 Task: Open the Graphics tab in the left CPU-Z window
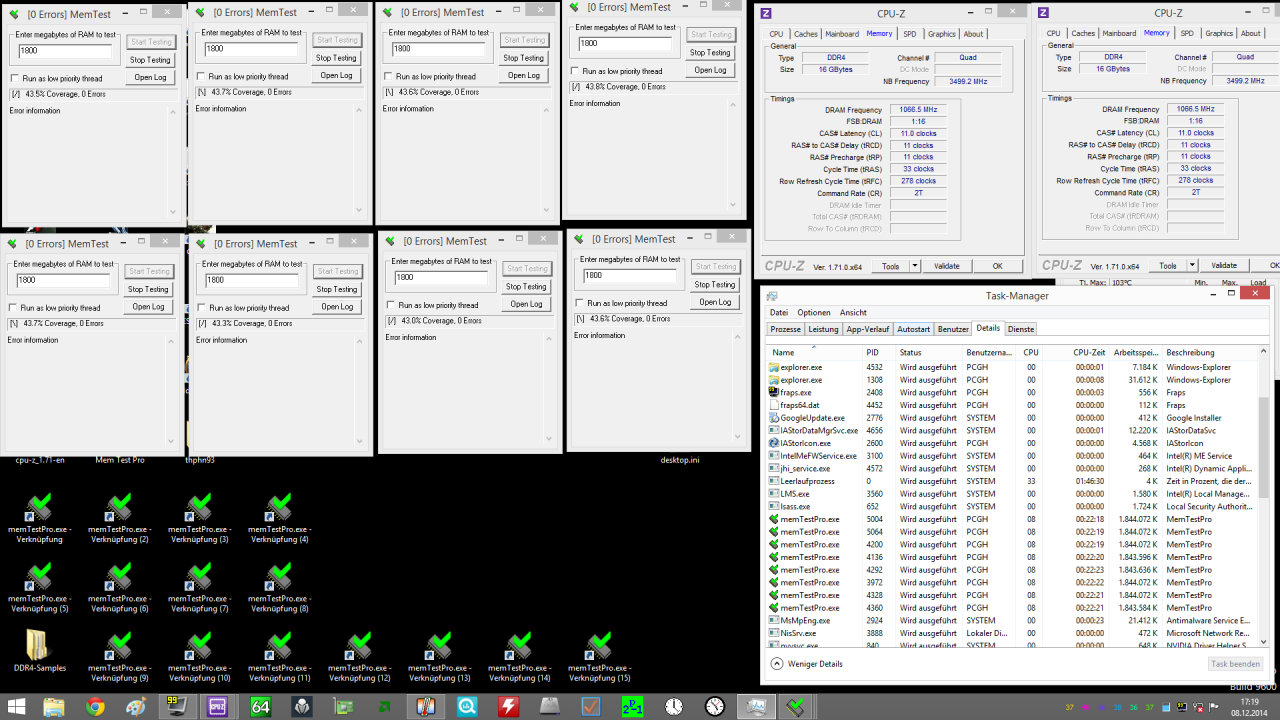pos(941,34)
